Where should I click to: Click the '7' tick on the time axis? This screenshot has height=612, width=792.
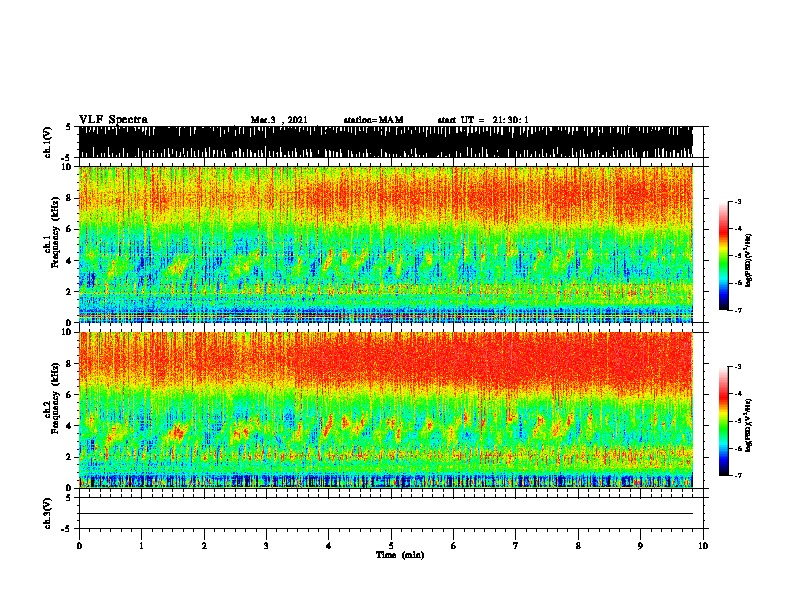coord(516,546)
